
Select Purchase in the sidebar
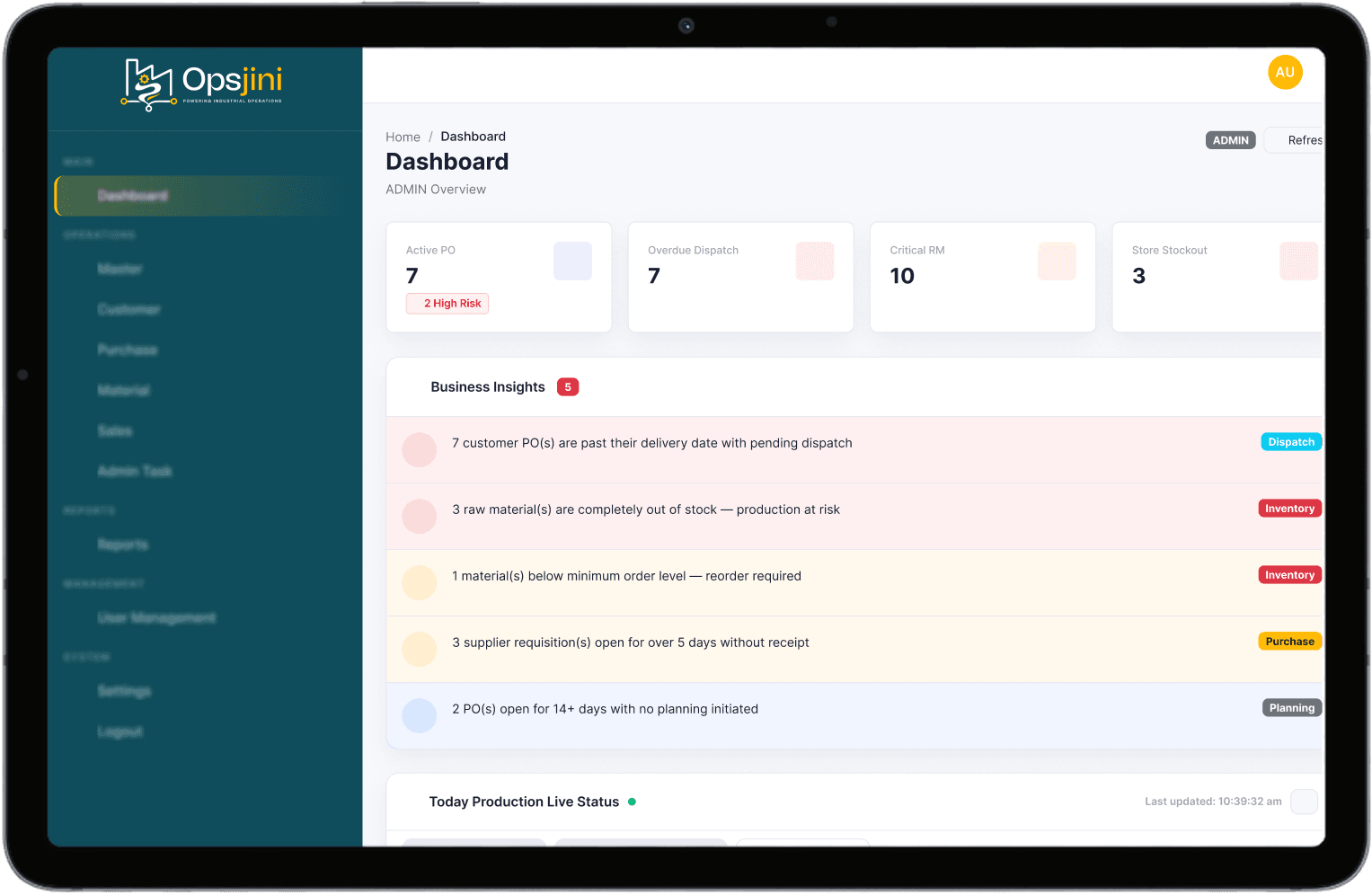tap(128, 350)
